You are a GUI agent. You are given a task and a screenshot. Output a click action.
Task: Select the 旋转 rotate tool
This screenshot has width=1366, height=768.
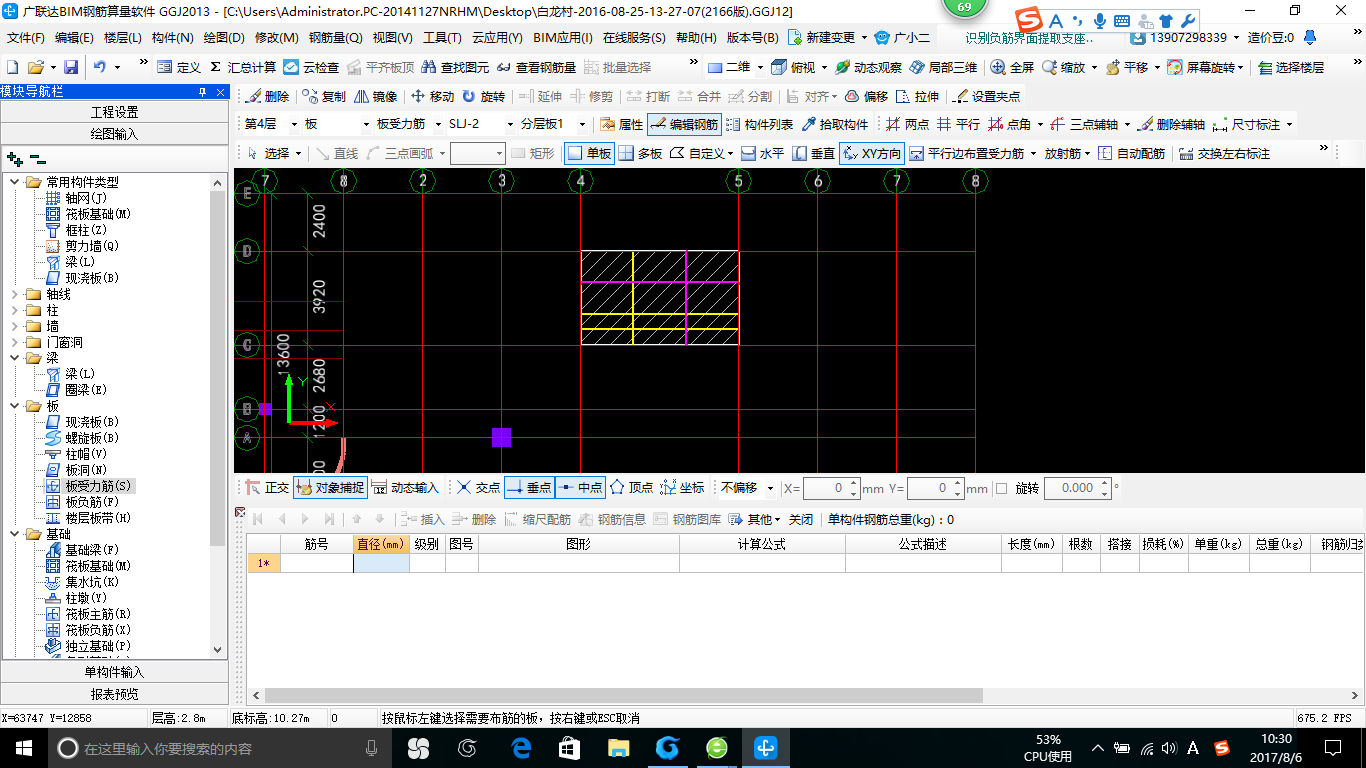[484, 97]
